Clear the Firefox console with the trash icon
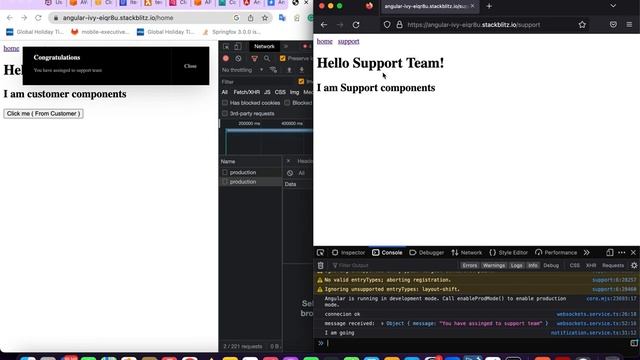640x360 pixels. coord(321,265)
